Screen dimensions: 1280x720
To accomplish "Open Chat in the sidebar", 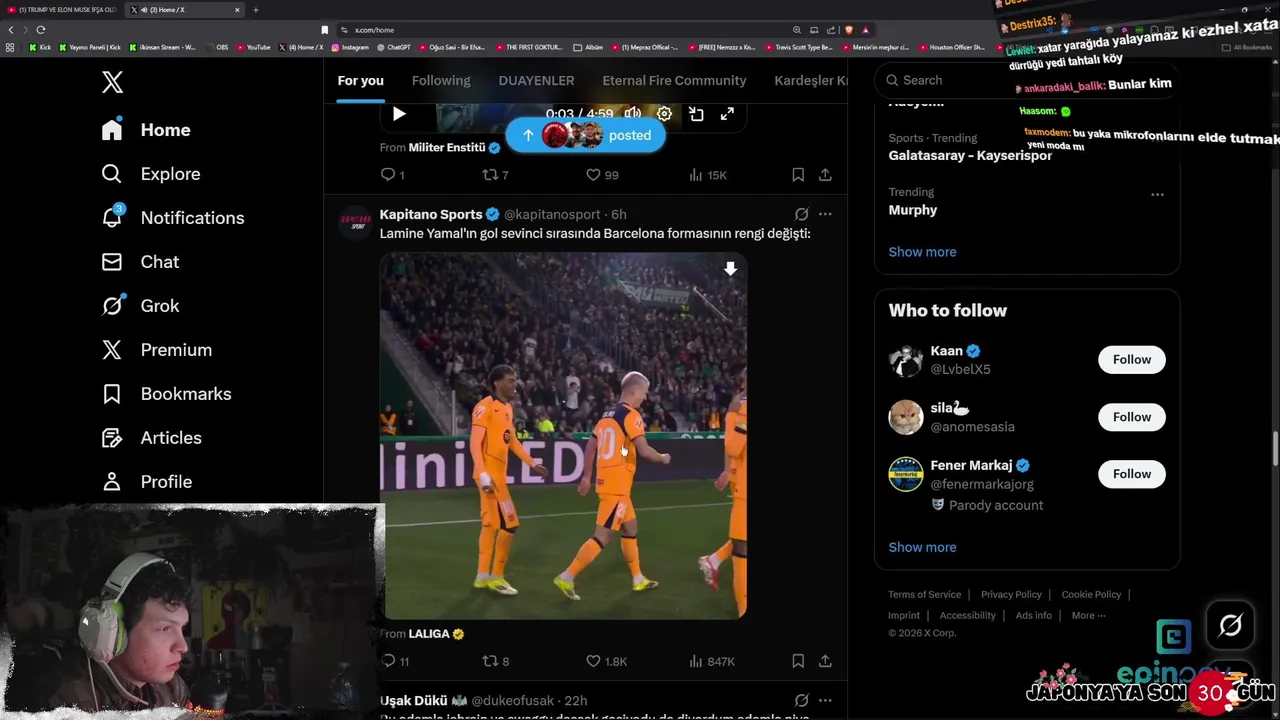I will click(140, 262).
